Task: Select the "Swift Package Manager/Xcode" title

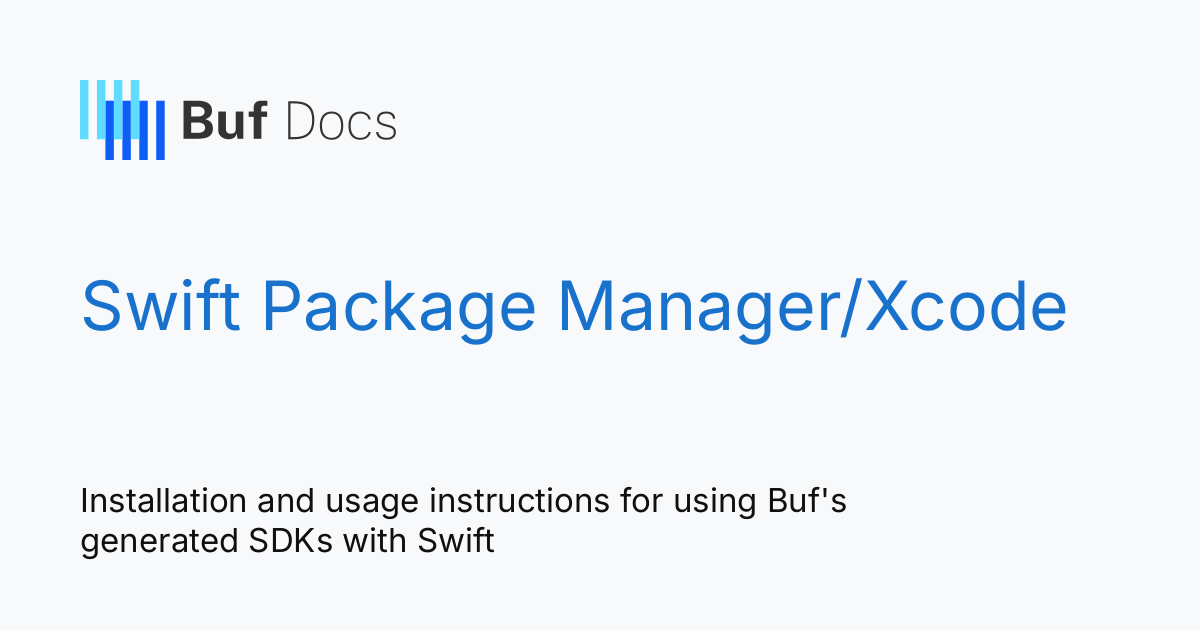Action: (573, 307)
